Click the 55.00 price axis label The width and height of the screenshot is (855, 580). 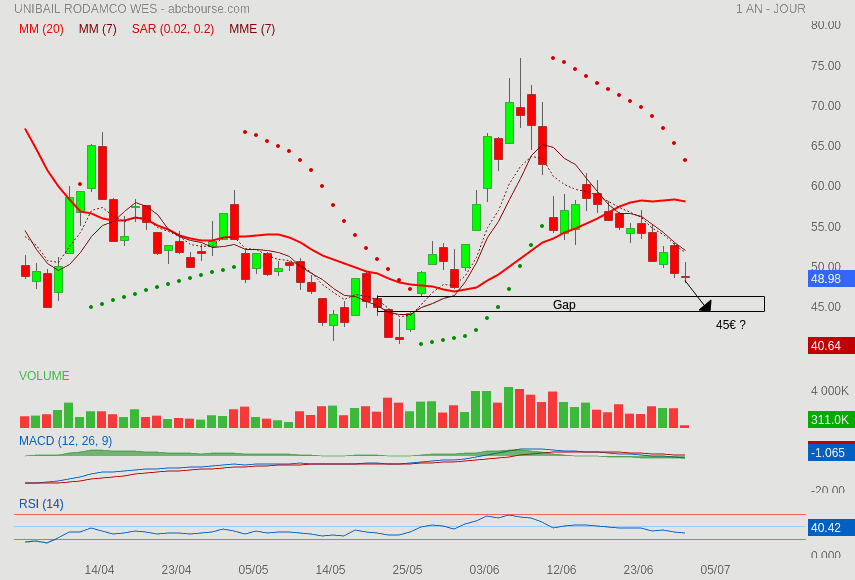click(x=826, y=226)
